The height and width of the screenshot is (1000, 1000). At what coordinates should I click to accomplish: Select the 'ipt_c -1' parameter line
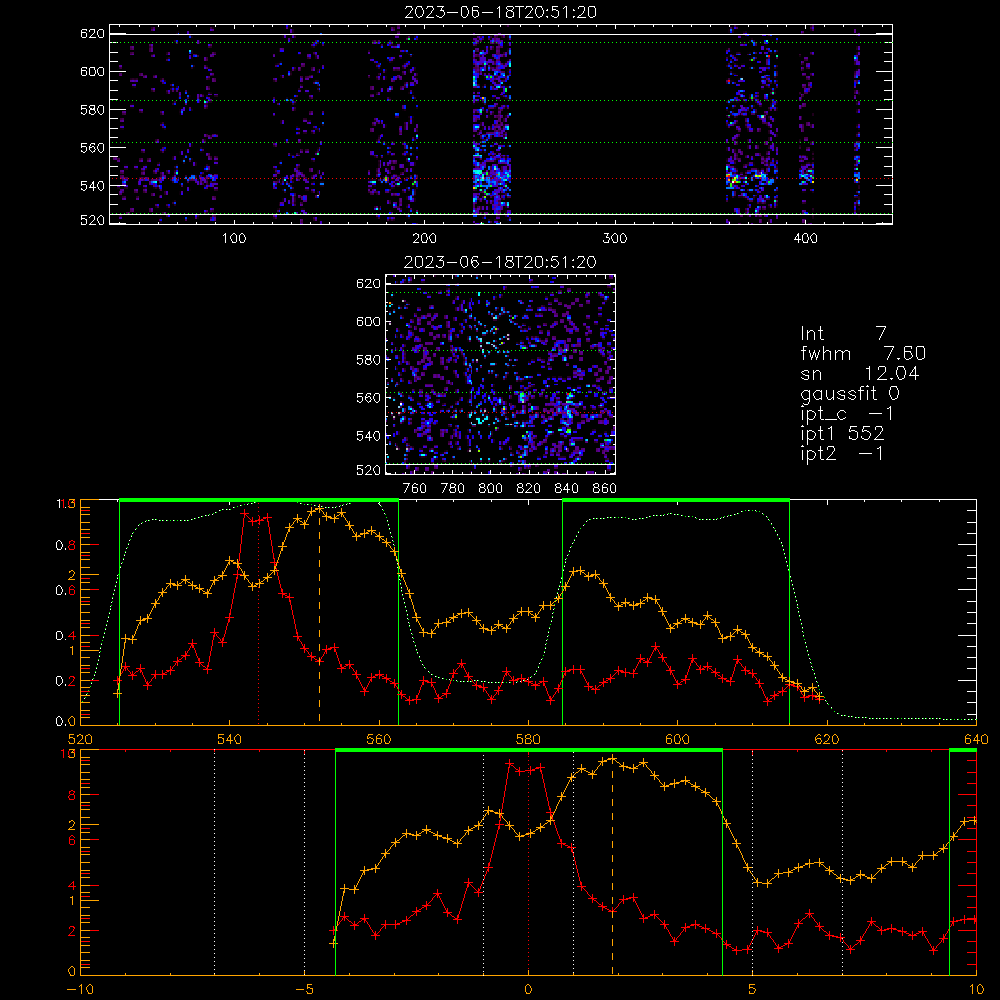tap(847, 414)
